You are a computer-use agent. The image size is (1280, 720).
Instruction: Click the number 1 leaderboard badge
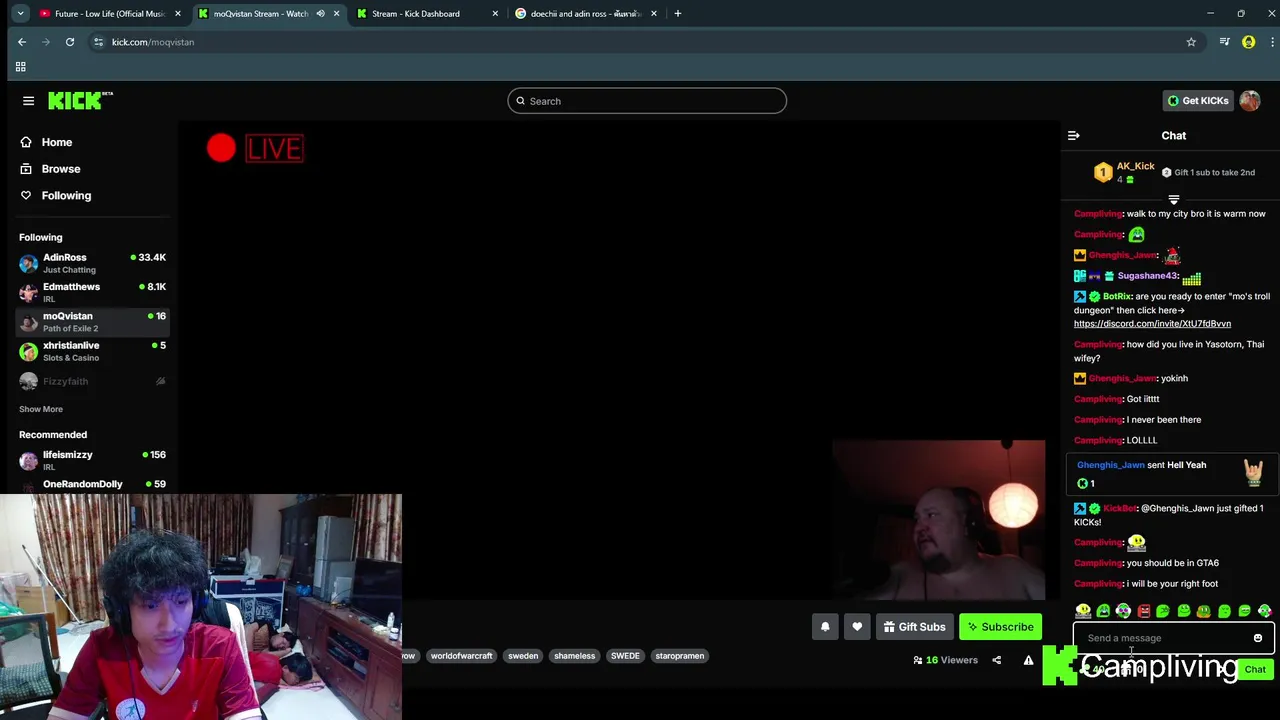(x=1102, y=173)
